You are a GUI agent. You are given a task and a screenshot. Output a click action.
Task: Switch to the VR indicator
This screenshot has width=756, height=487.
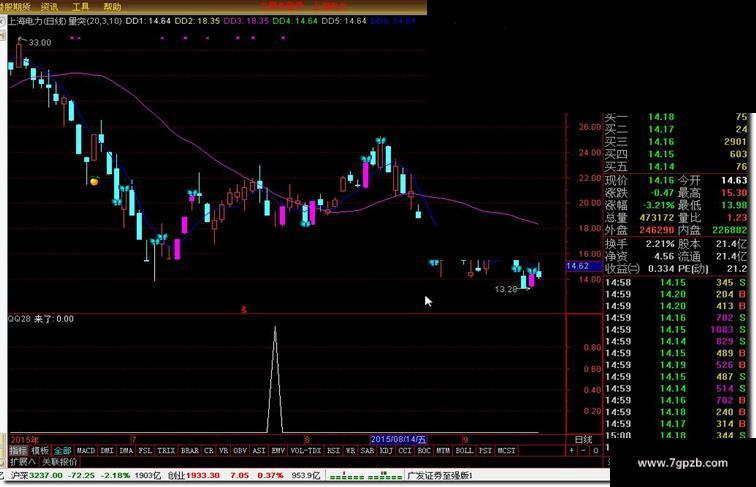click(223, 450)
